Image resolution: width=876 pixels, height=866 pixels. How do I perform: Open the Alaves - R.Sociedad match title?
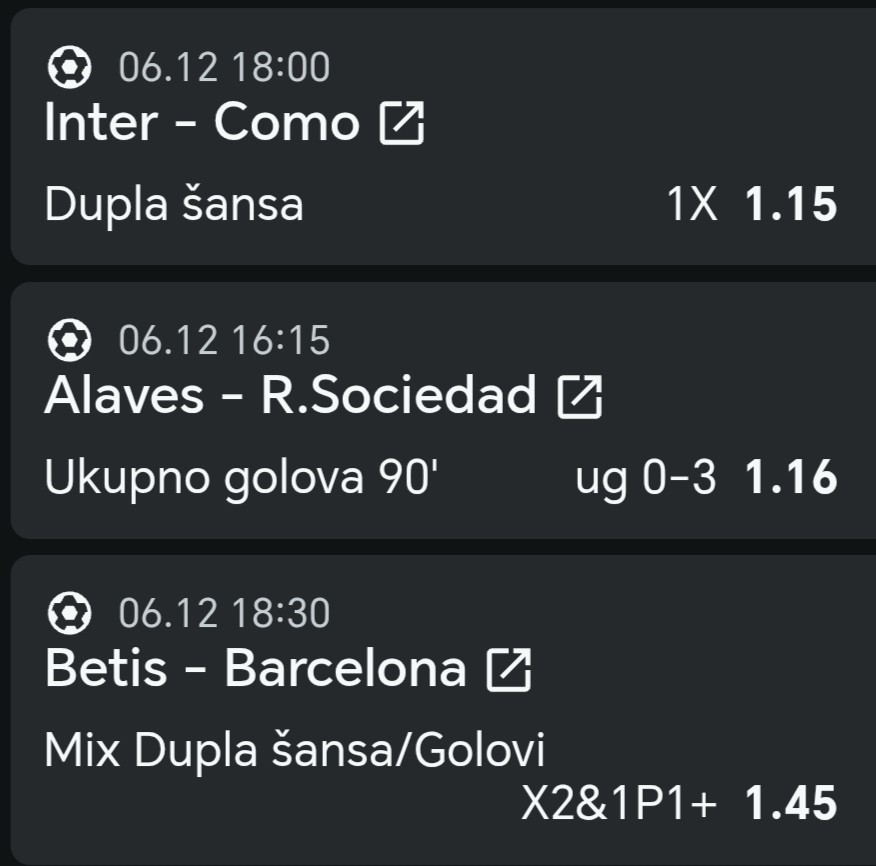tap(290, 397)
